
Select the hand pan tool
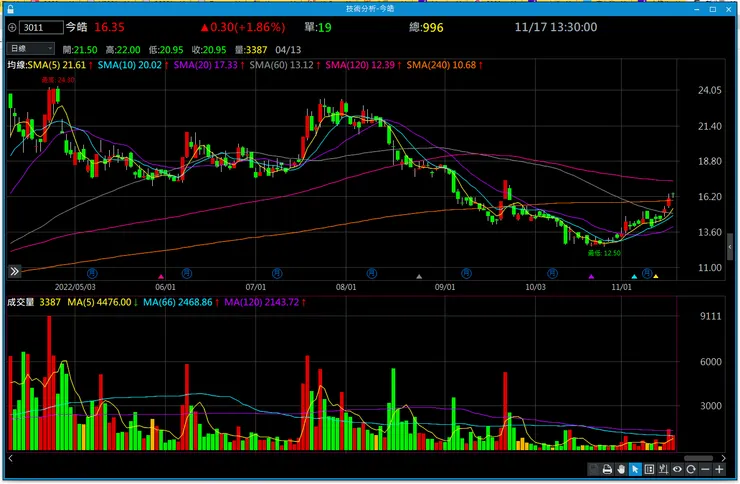[x=621, y=469]
